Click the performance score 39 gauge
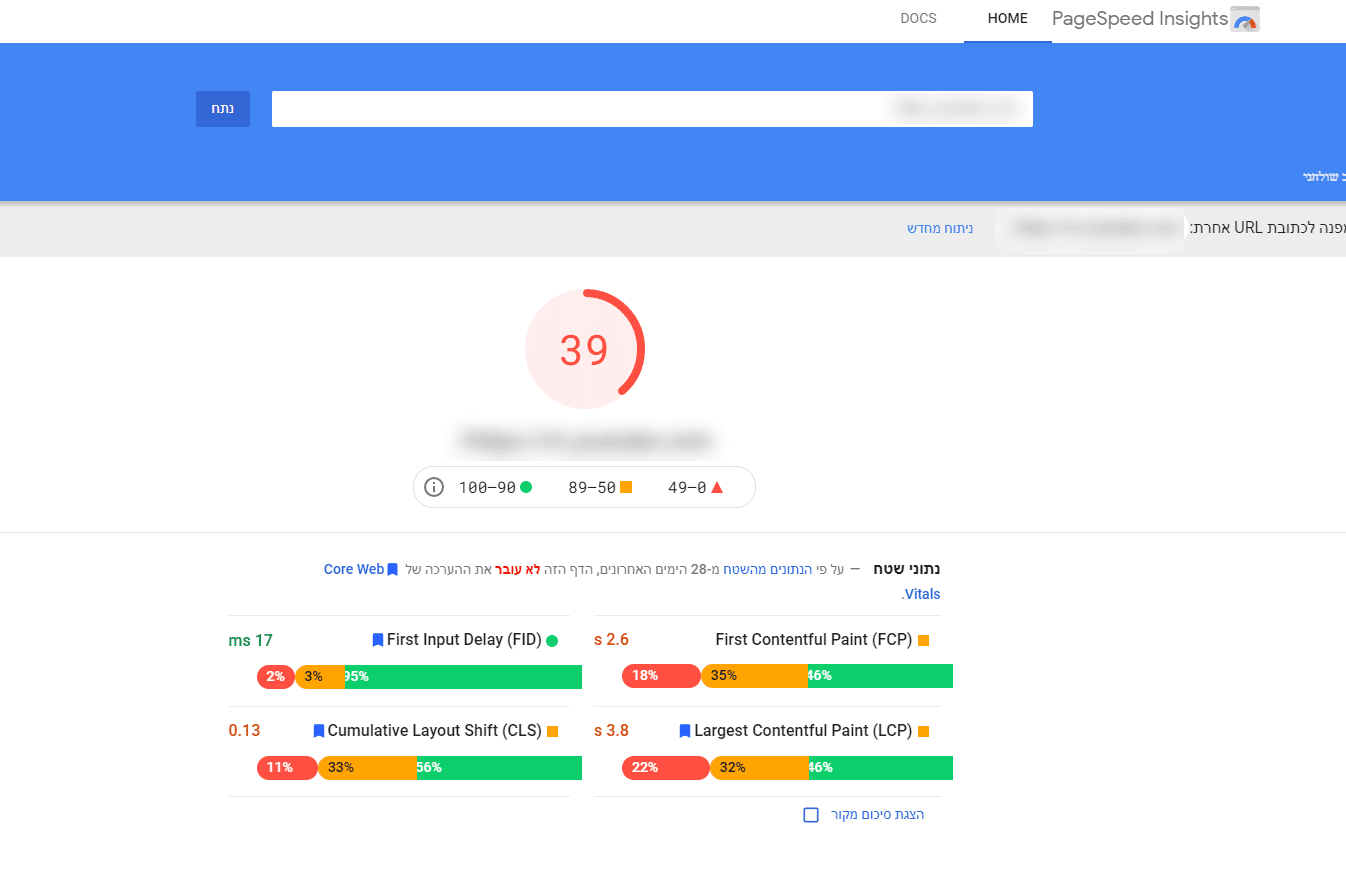The image size is (1346, 876). click(x=584, y=350)
